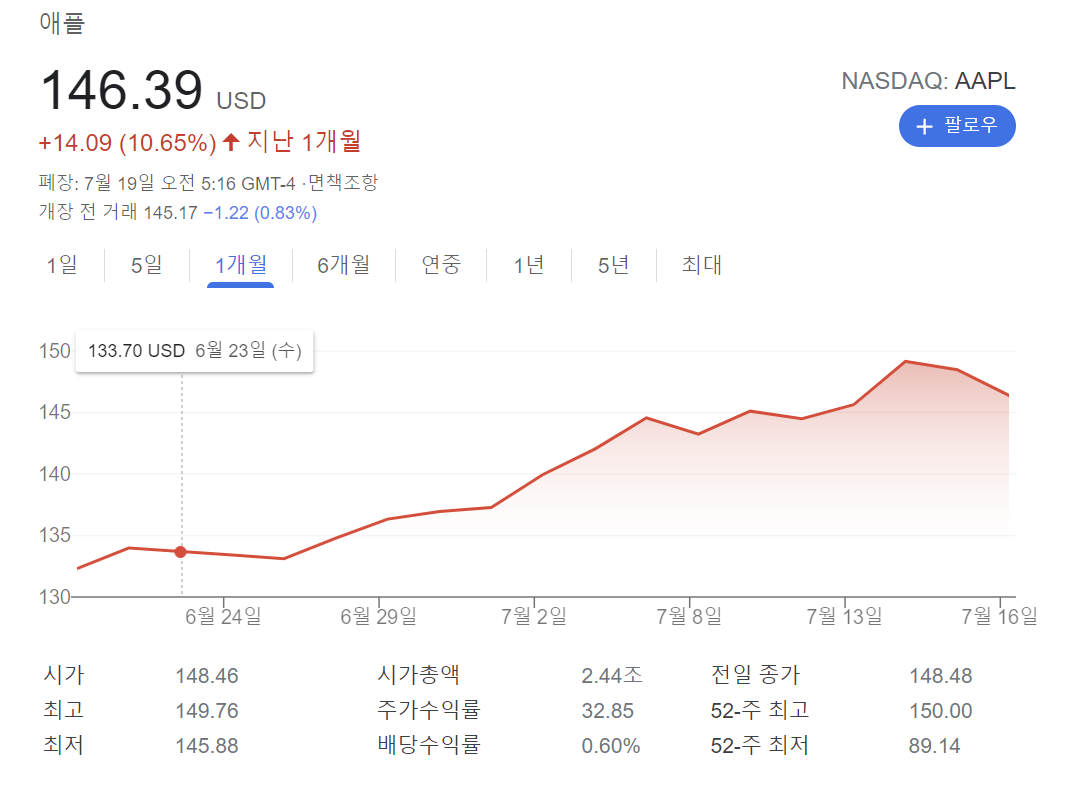This screenshot has height=796, width=1070.
Task: Click the 52-주 최고 value 150.00
Action: (x=940, y=711)
